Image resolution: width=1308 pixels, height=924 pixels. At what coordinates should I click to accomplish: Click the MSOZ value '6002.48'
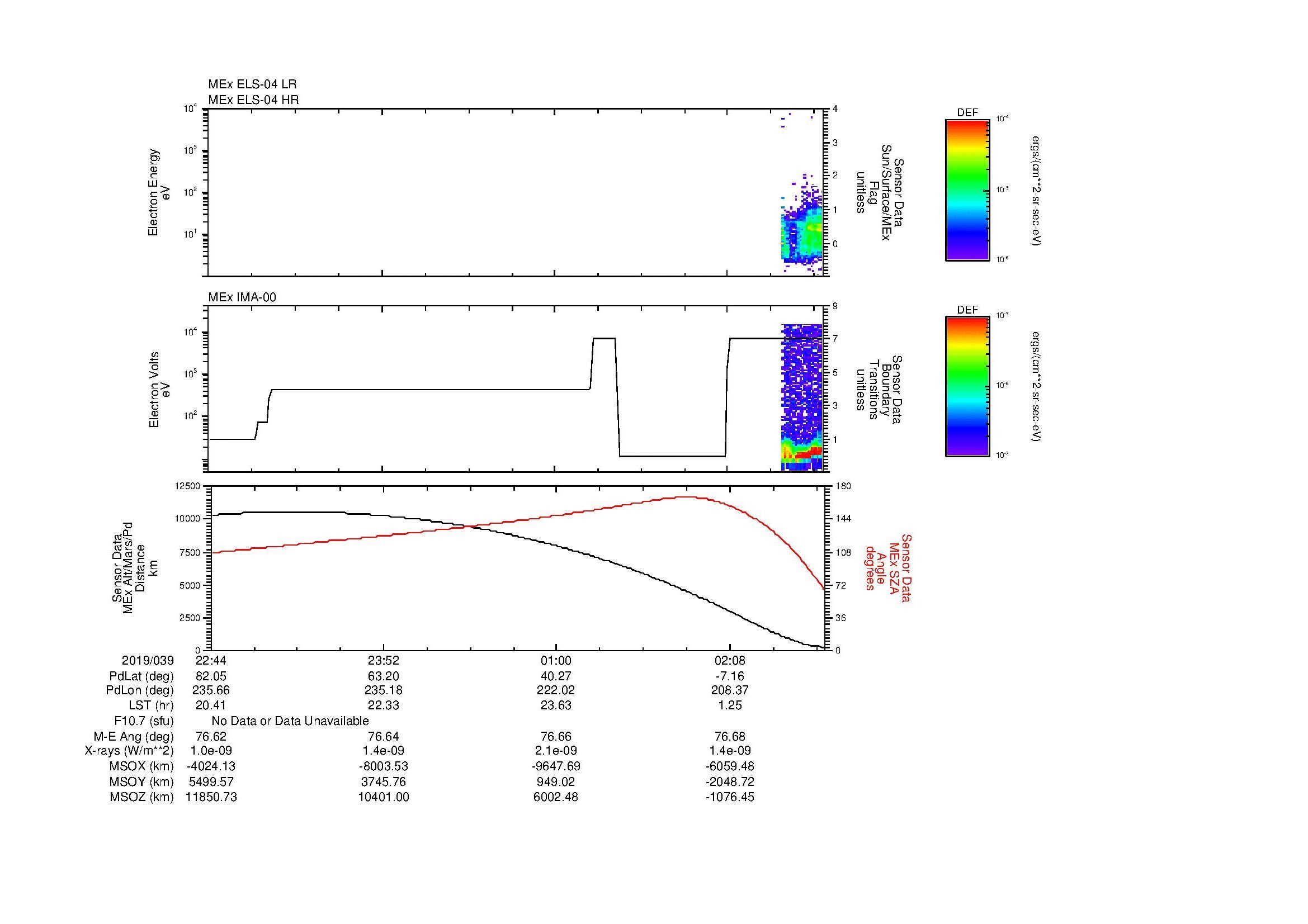point(555,797)
